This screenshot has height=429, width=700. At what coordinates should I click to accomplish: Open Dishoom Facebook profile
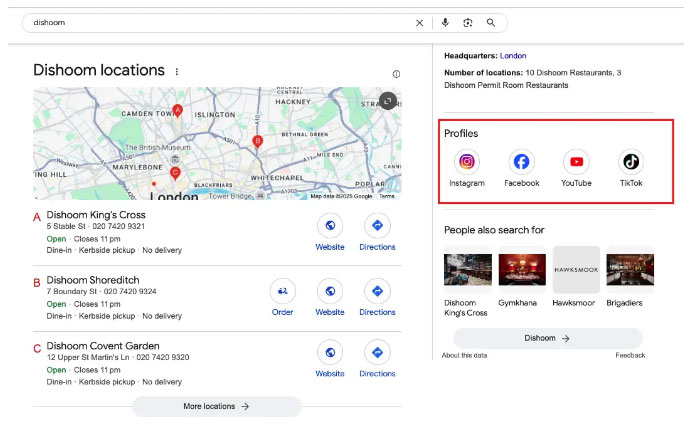coord(521,162)
